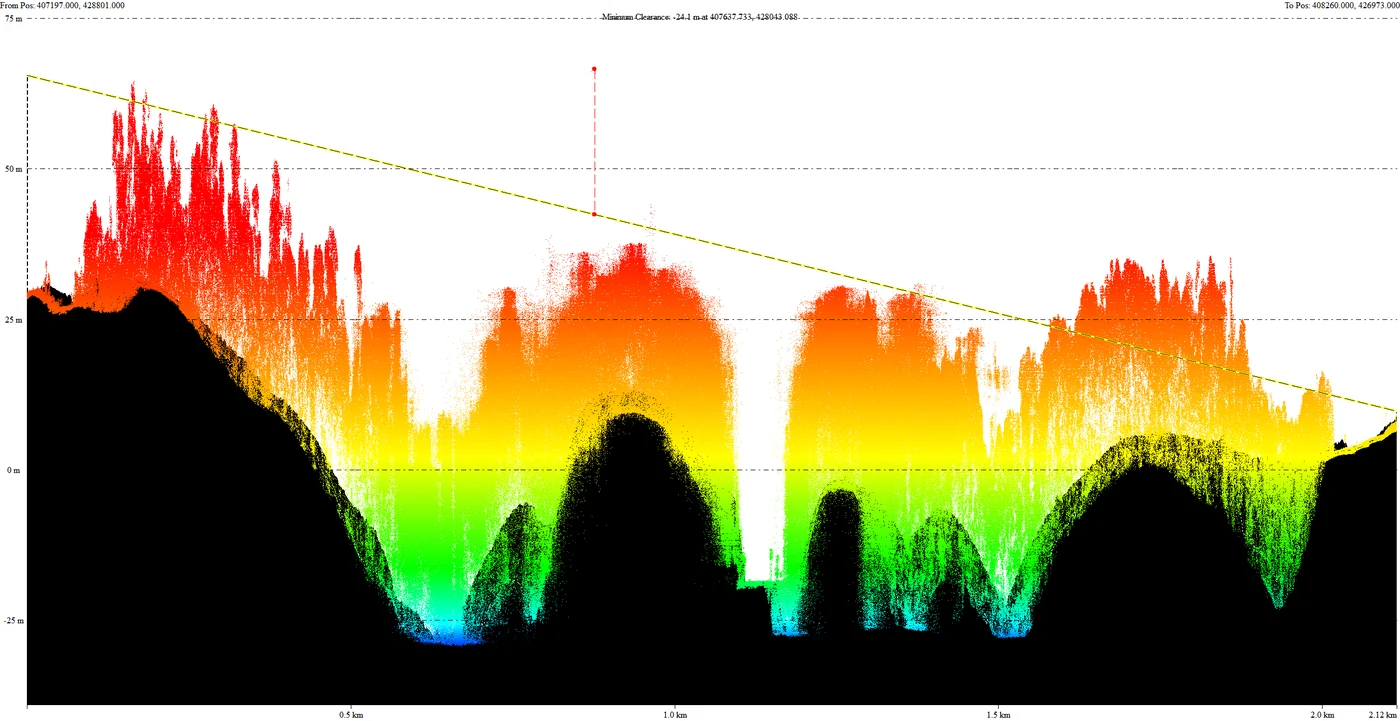Viewport: 1400px width, 721px height.
Task: Click the 'To Pos: 408260.000, 426973.000' label
Action: 1341,5
